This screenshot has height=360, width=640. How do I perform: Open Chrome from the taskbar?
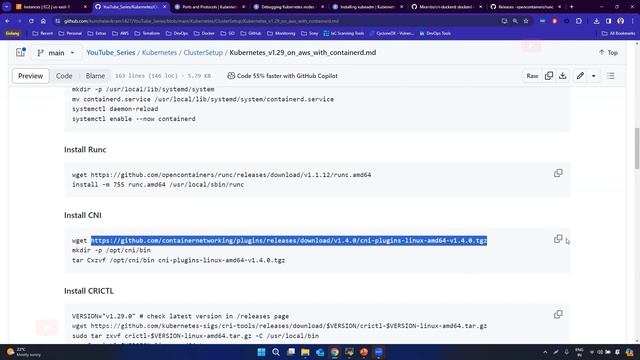pyautogui.click(x=335, y=352)
